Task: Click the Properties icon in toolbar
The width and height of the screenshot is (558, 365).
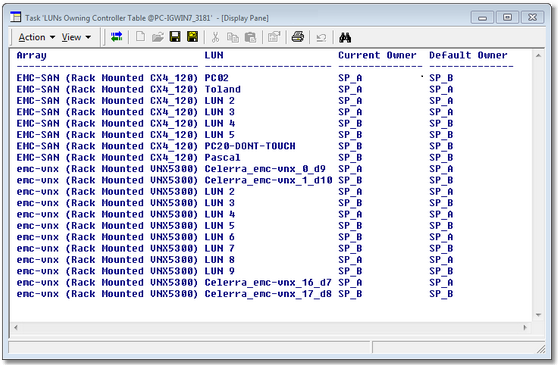Action: click(274, 37)
